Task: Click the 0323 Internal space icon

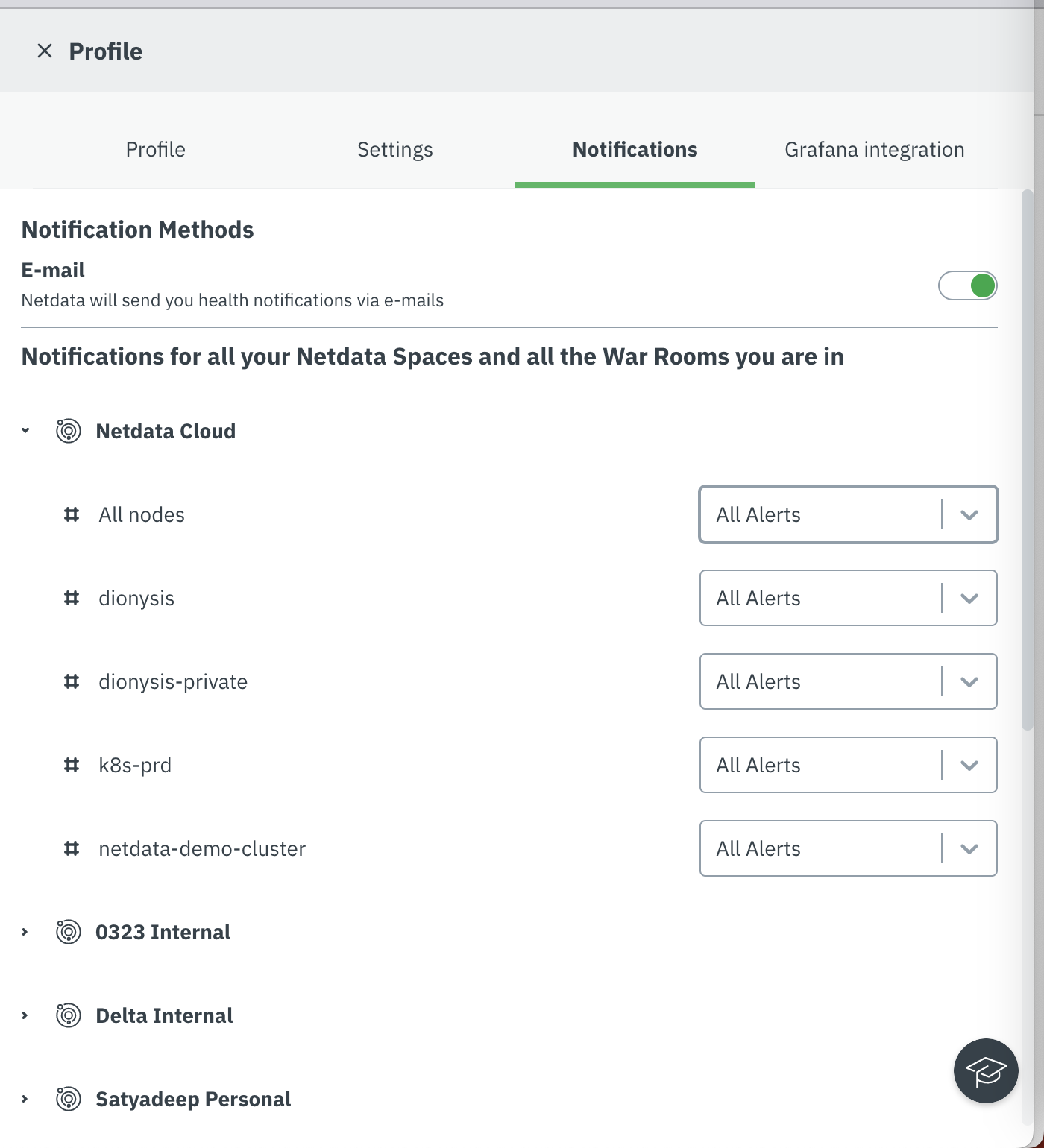Action: pyautogui.click(x=69, y=932)
